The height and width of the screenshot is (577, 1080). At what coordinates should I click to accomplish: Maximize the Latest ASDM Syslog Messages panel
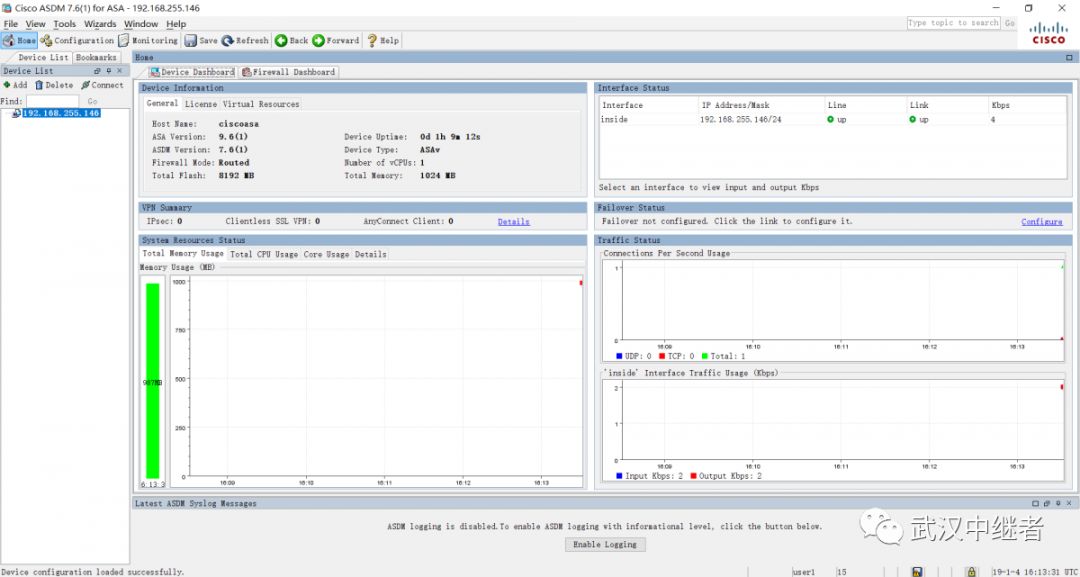[1035, 504]
